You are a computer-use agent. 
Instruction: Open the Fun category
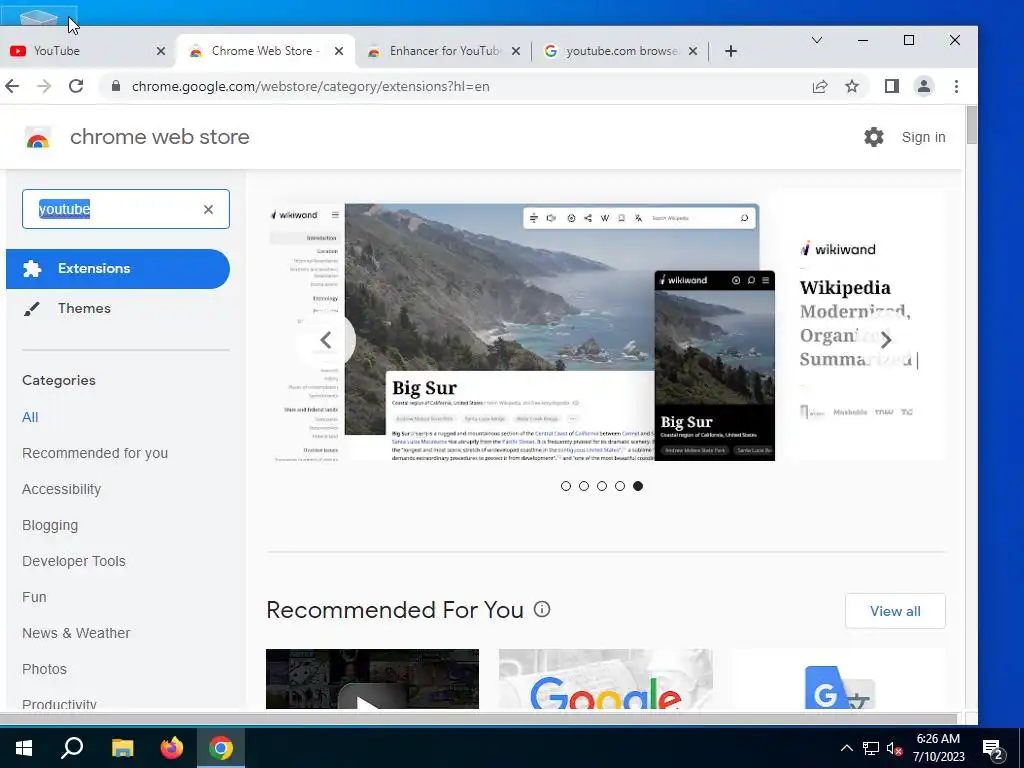(x=34, y=597)
